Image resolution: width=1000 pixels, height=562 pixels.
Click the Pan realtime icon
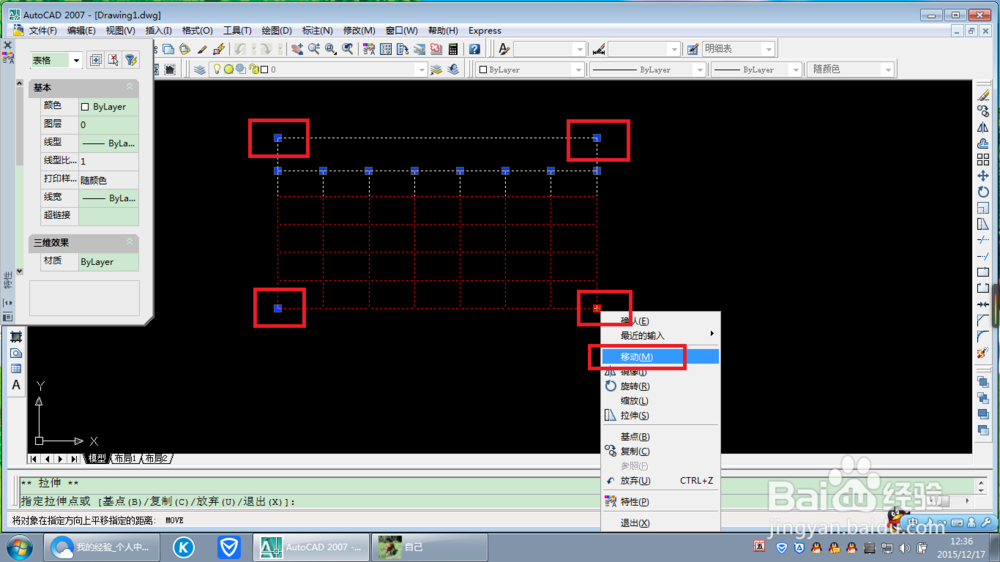(297, 49)
